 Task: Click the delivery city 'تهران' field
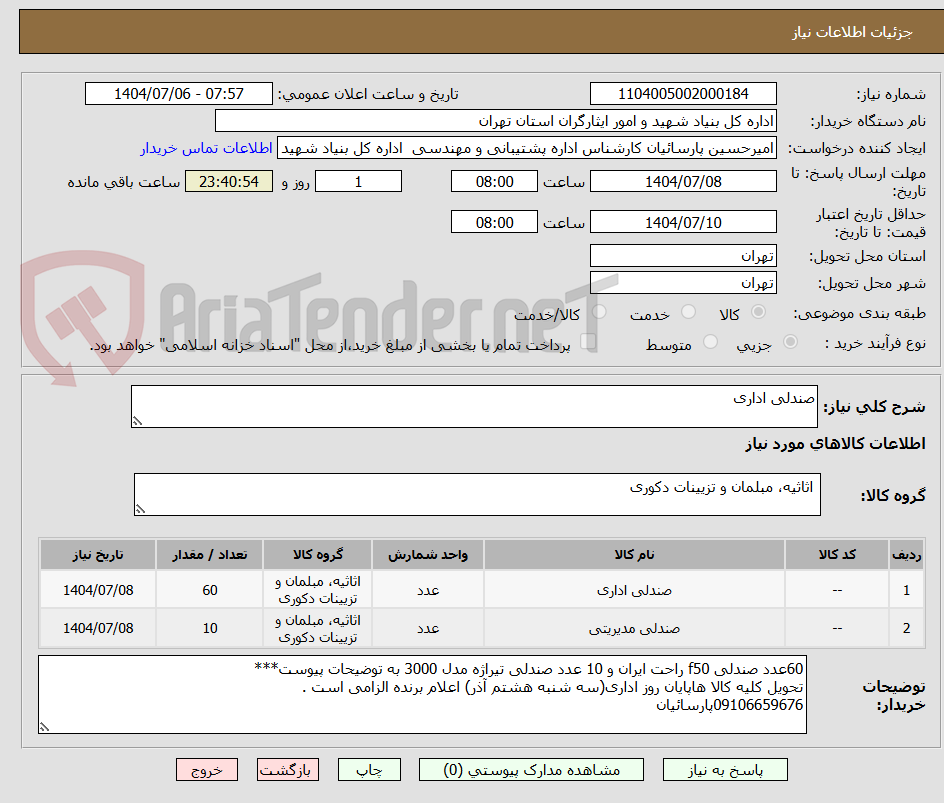click(683, 283)
